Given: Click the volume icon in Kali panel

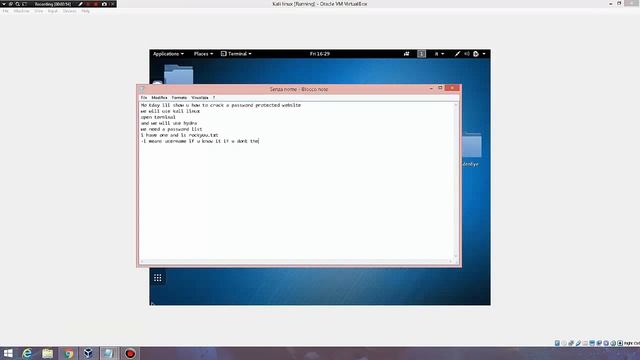Looking at the screenshot, I should coord(467,54).
